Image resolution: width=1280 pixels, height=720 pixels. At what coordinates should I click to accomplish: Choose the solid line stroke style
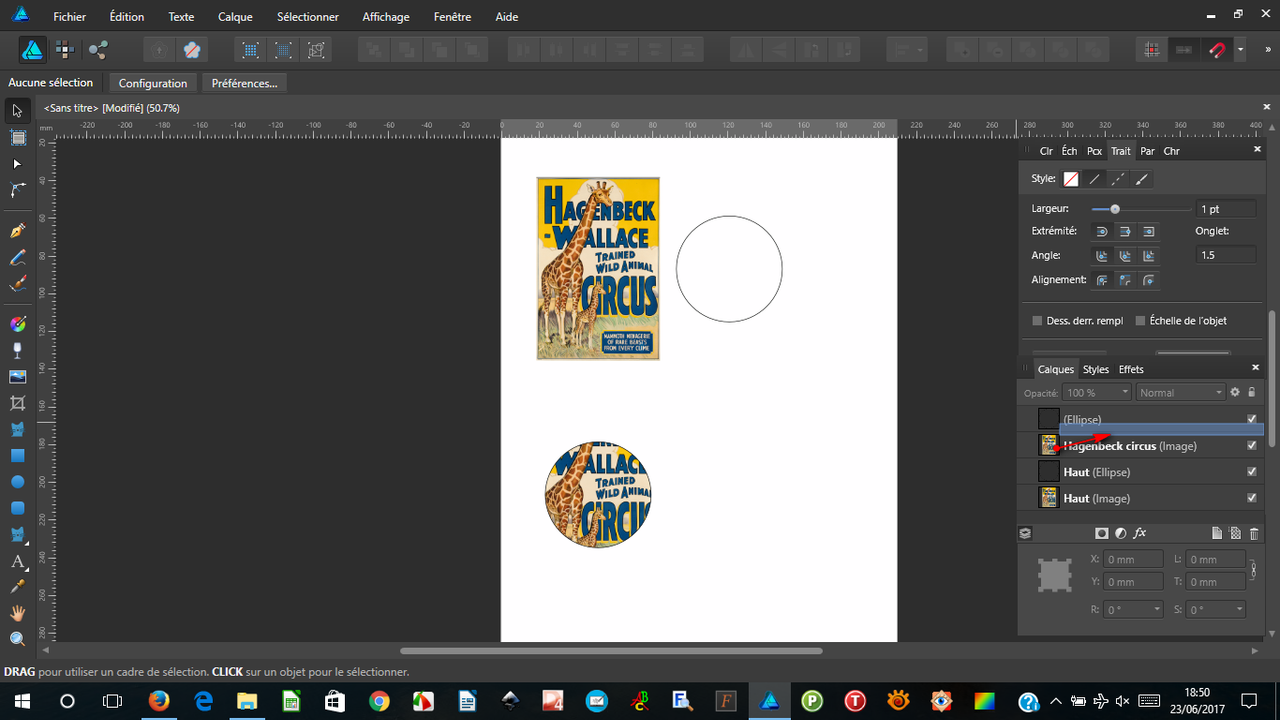[x=1095, y=179]
